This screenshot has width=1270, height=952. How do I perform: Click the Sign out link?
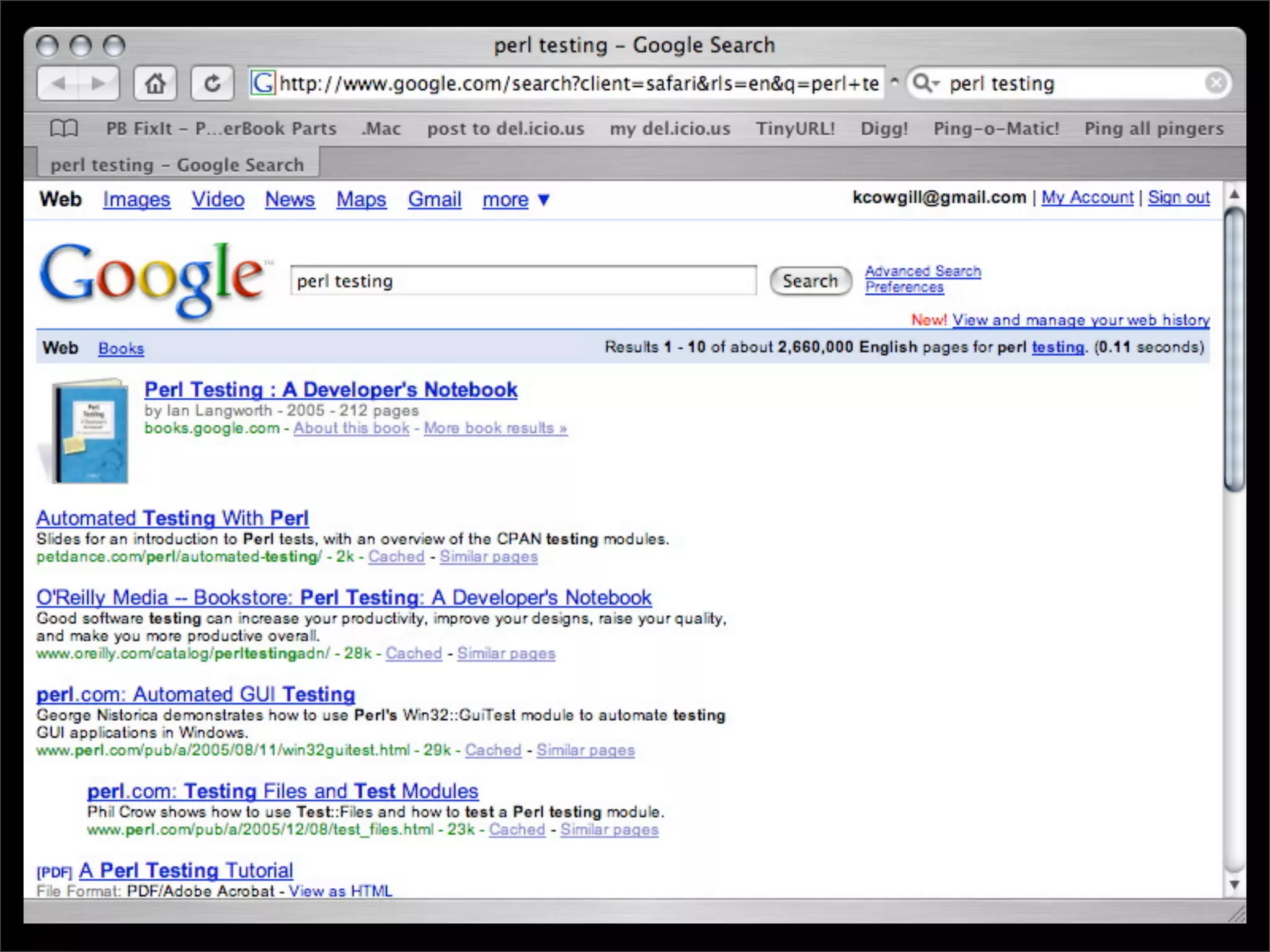1178,197
